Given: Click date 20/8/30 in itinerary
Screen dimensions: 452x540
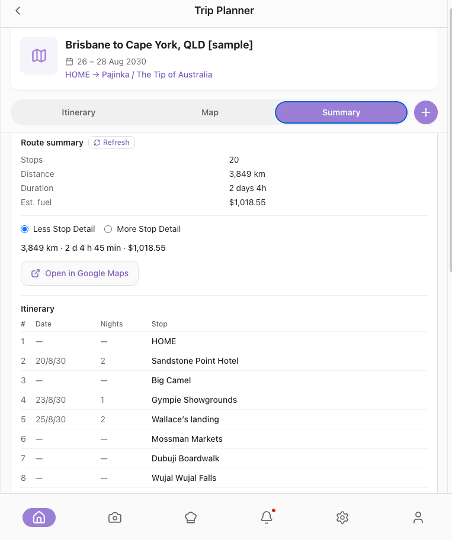Looking at the screenshot, I should point(51,361).
